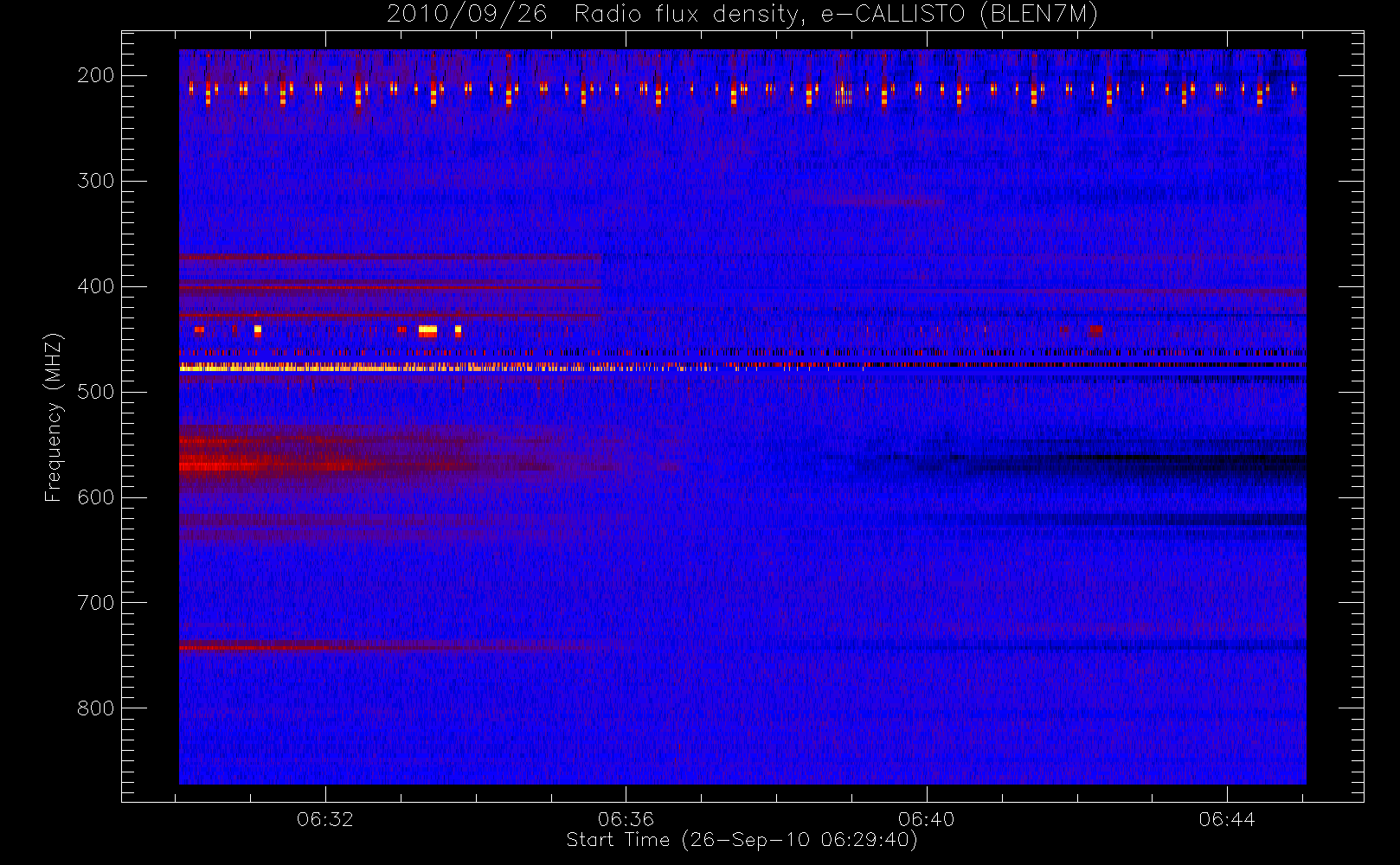Click the 700 frequency tick label
1400x865 pixels.
point(96,603)
